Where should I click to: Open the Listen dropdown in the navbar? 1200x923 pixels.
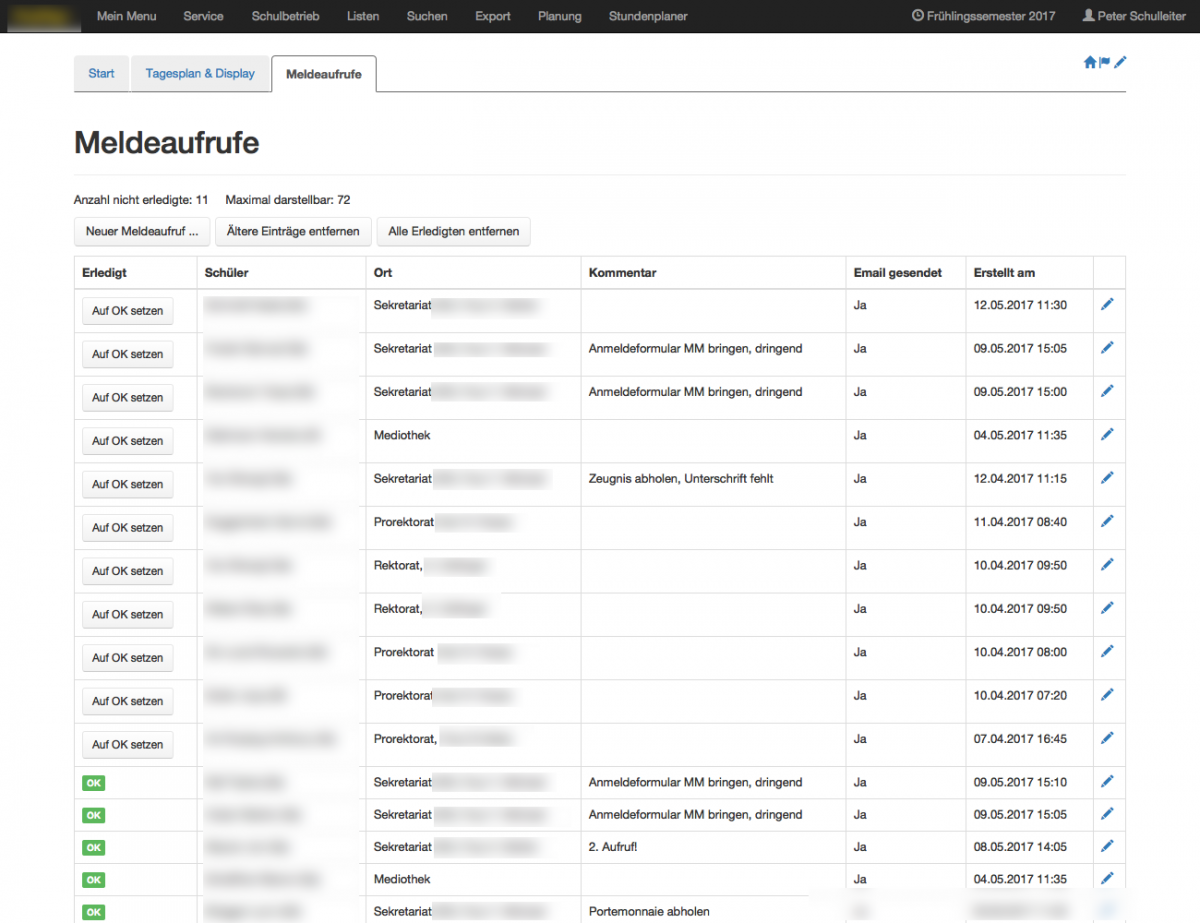click(363, 16)
